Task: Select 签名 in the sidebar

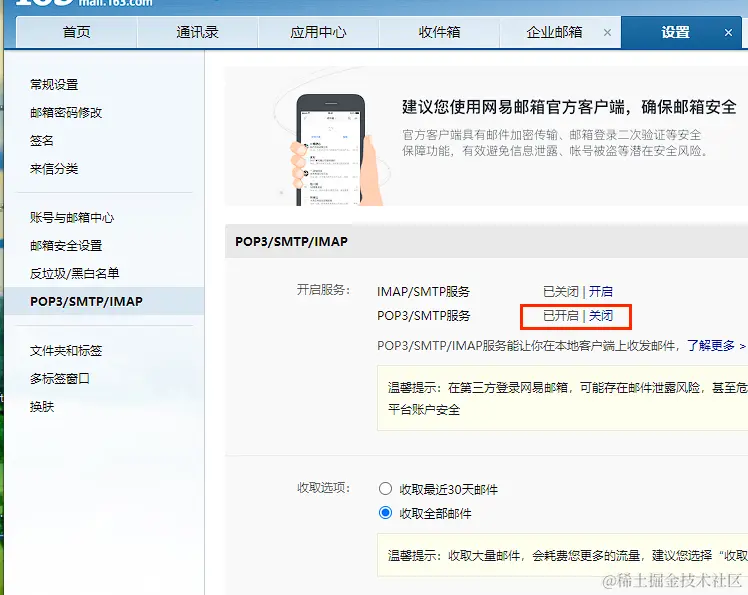Action: [x=42, y=140]
